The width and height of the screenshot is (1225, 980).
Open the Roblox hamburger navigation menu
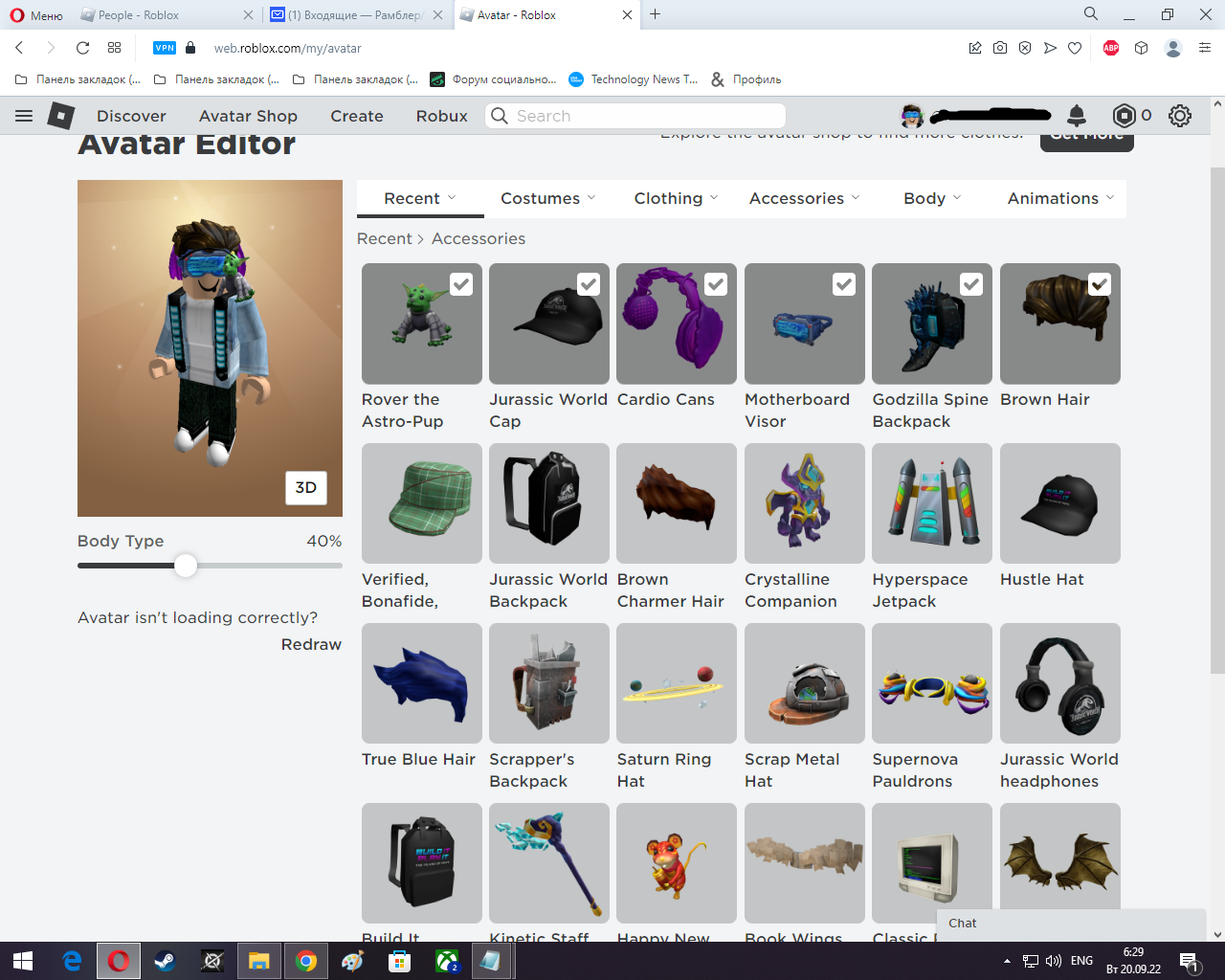pyautogui.click(x=24, y=116)
